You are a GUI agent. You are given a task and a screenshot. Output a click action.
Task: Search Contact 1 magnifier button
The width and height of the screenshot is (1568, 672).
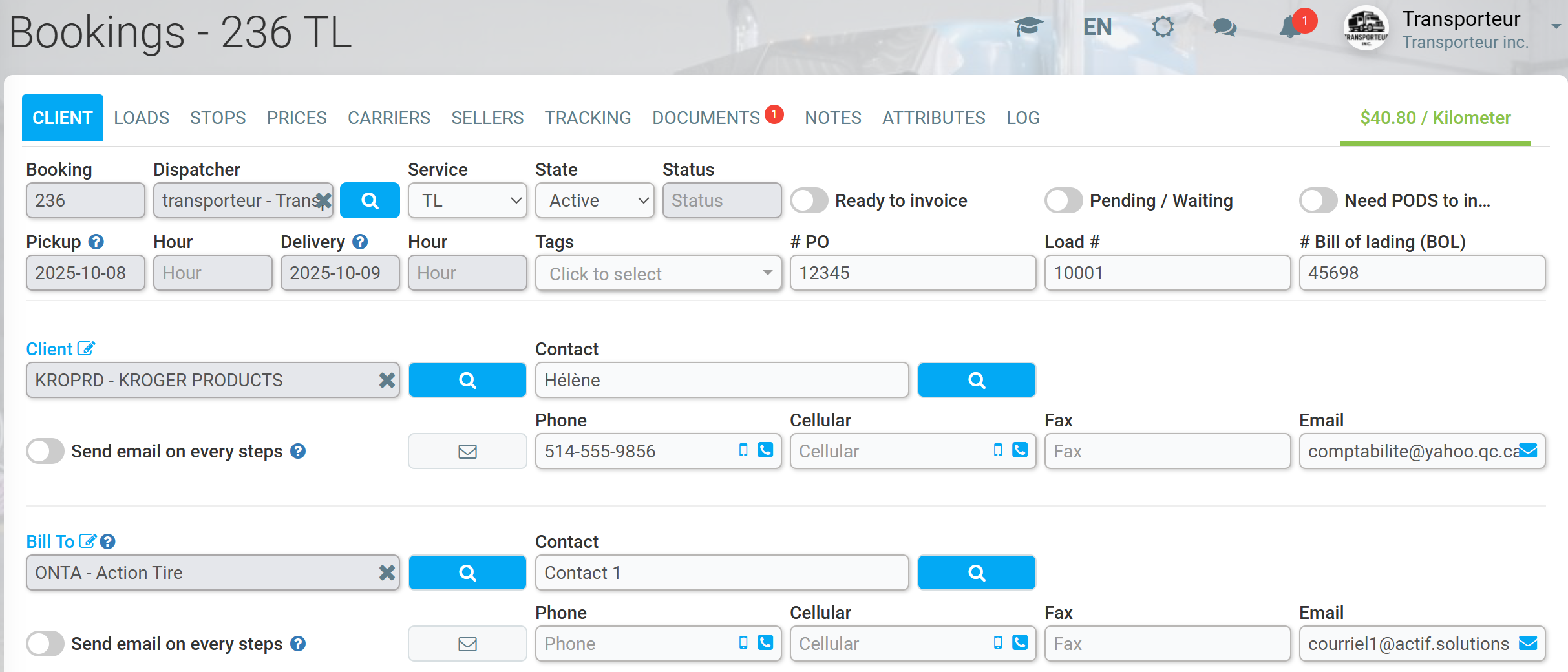977,572
